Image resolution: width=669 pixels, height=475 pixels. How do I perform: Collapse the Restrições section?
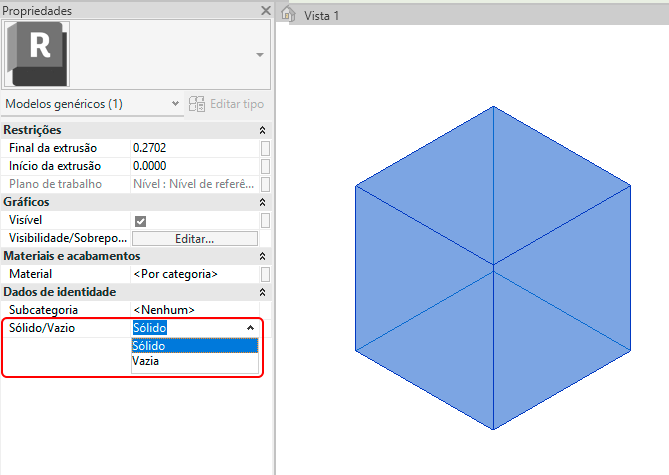pos(262,130)
